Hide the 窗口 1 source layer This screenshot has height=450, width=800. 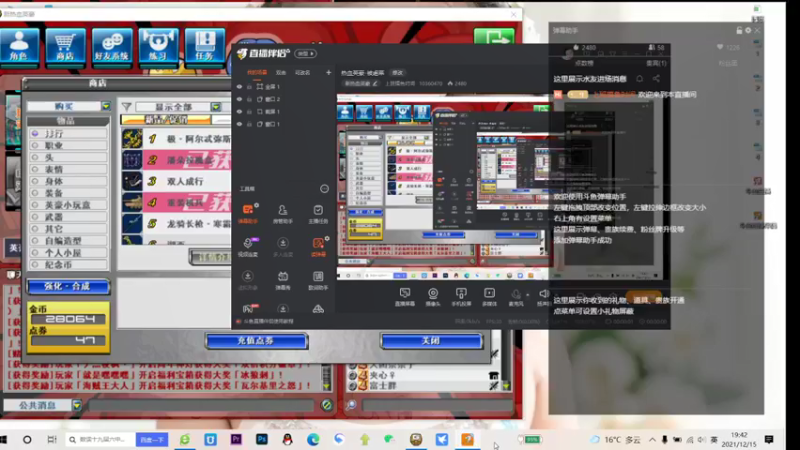pyautogui.click(x=239, y=124)
